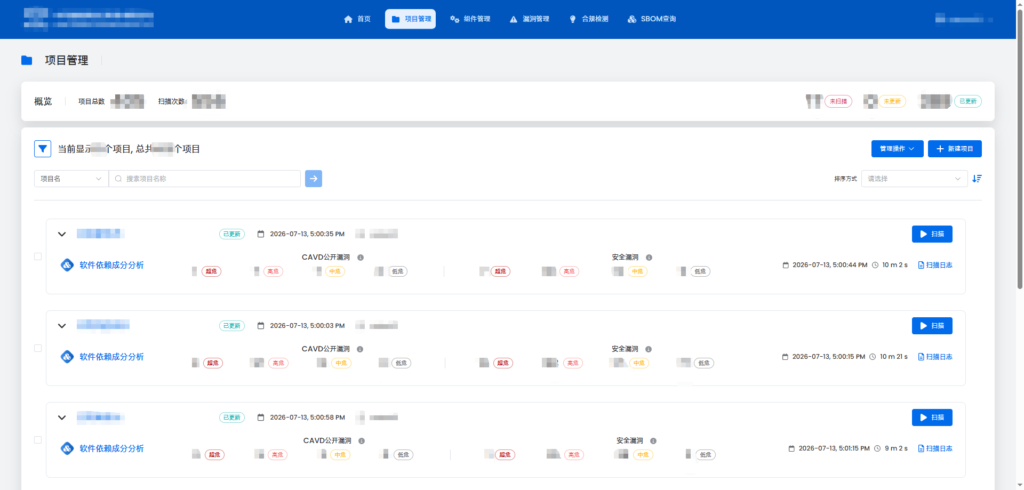This screenshot has width=1024, height=490.
Task: Open 软件依赖成分分析 link in 5:00:58 PM project
Action: click(112, 448)
